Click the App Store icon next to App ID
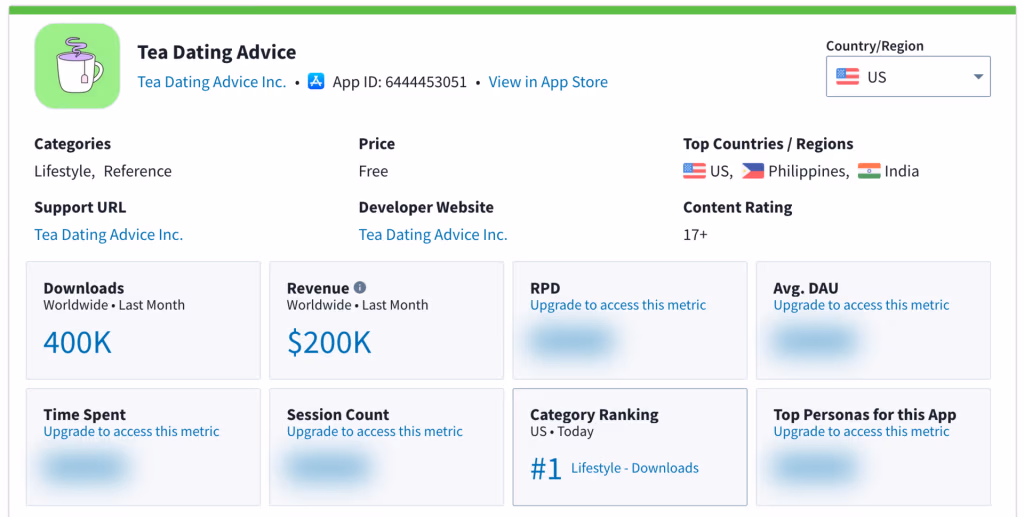The width and height of the screenshot is (1024, 517). click(x=316, y=82)
